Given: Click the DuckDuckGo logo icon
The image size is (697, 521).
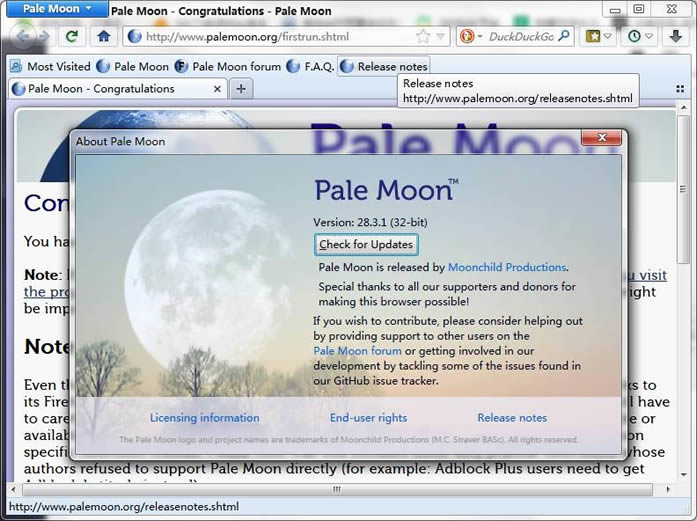Looking at the screenshot, I should click(467, 36).
